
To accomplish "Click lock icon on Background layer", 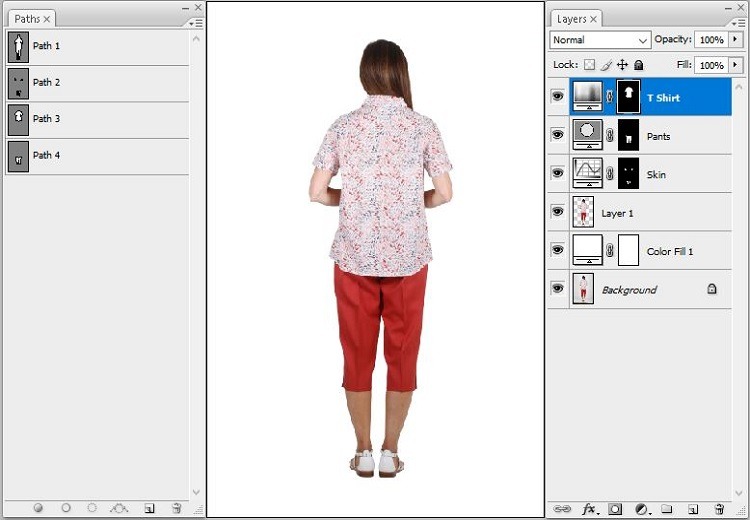I will point(712,288).
